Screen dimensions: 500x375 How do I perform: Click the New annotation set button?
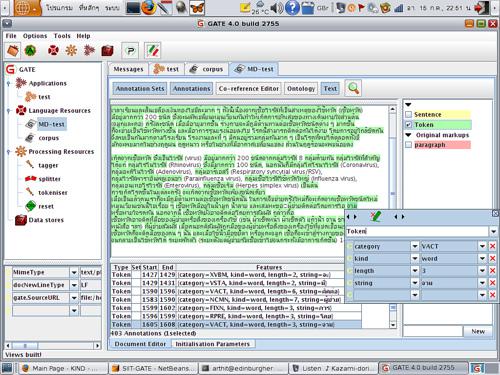coord(478,331)
